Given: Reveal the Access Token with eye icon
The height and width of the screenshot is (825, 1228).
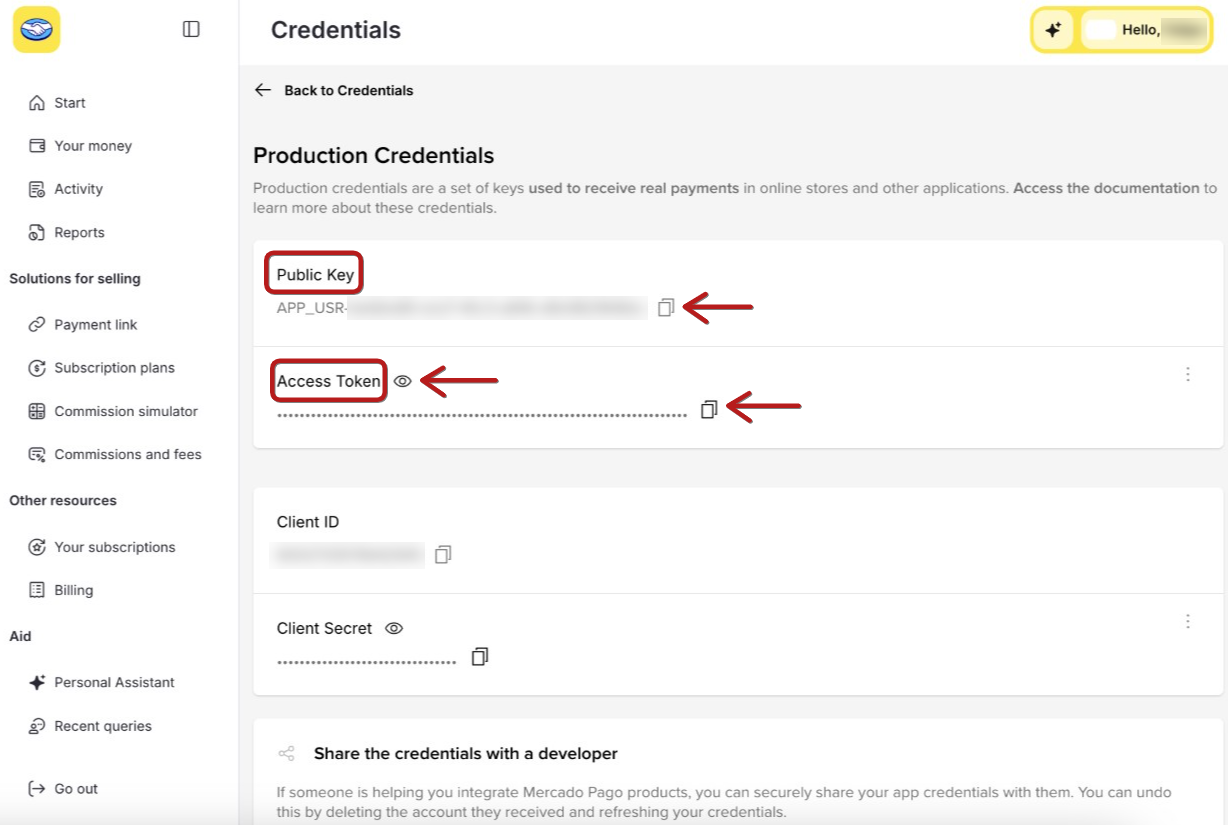Looking at the screenshot, I should (x=403, y=381).
